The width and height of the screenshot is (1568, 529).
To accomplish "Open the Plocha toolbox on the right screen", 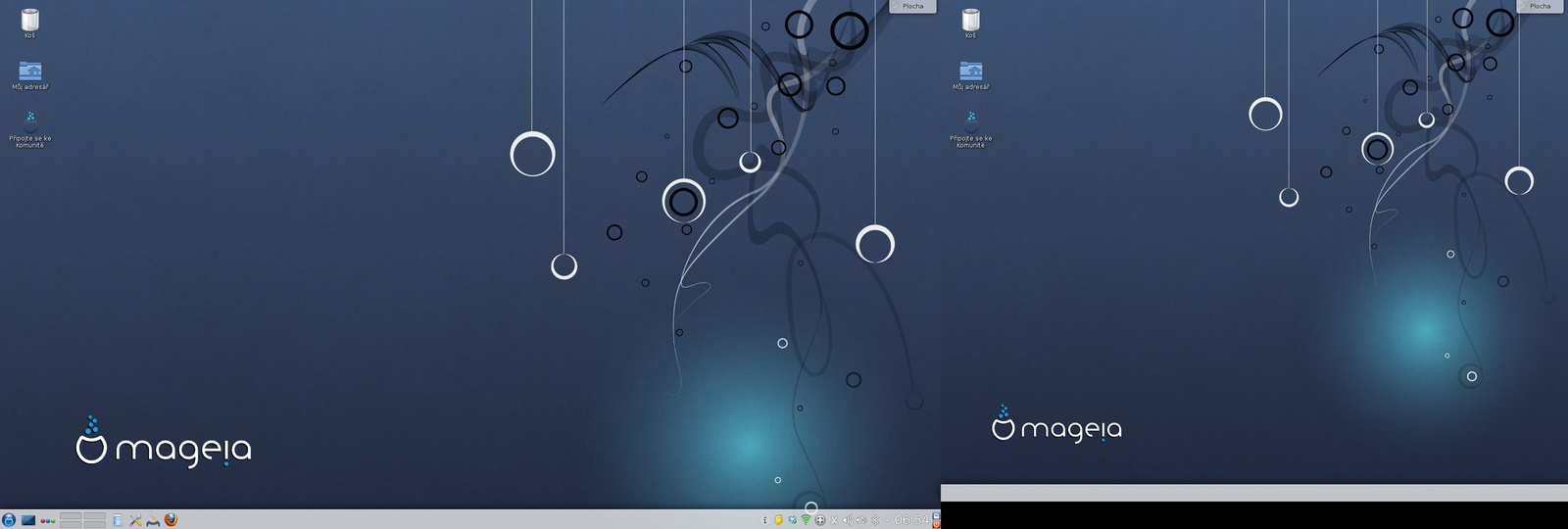I will (x=1540, y=6).
